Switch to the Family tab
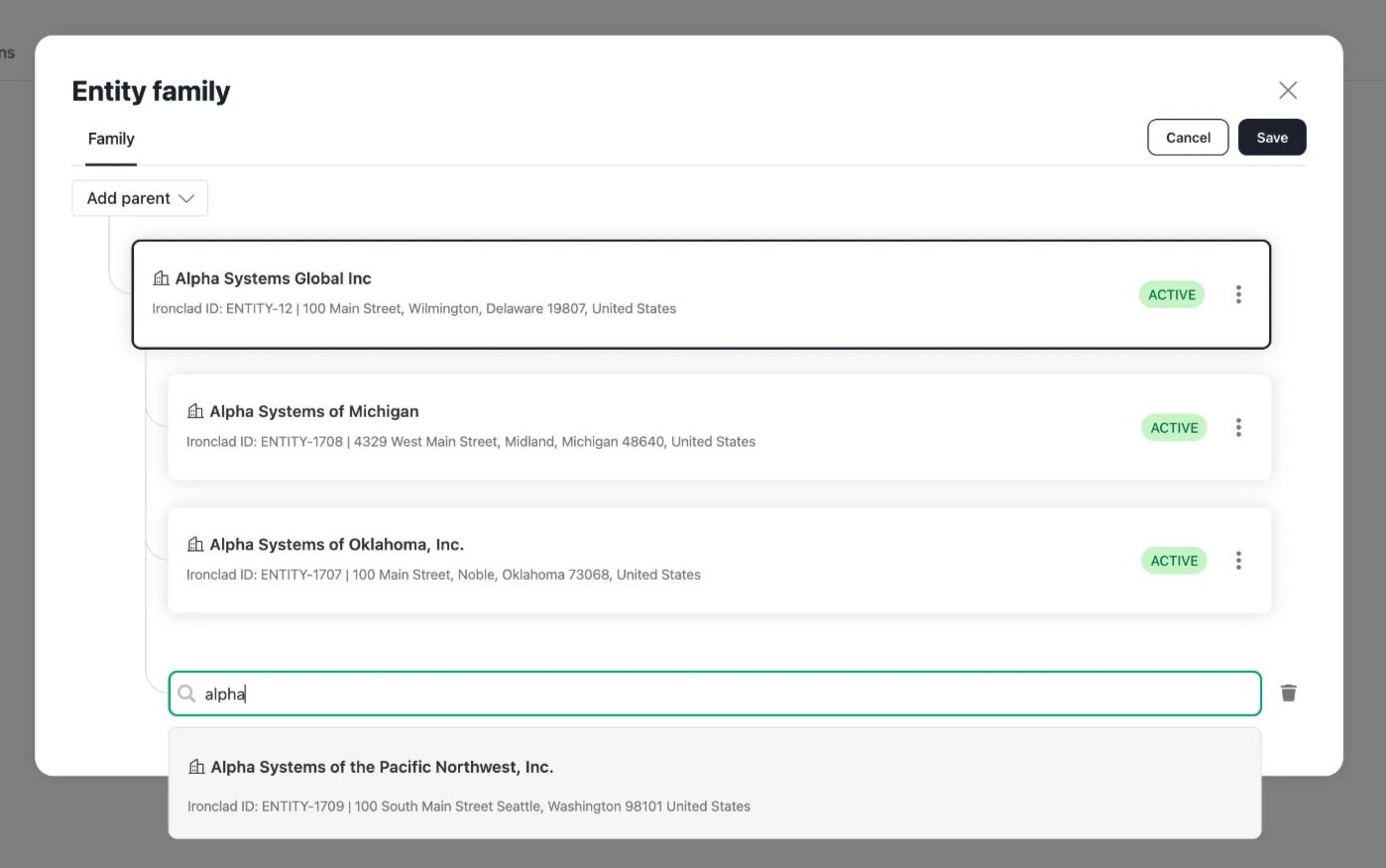The width and height of the screenshot is (1386, 868). (x=111, y=139)
